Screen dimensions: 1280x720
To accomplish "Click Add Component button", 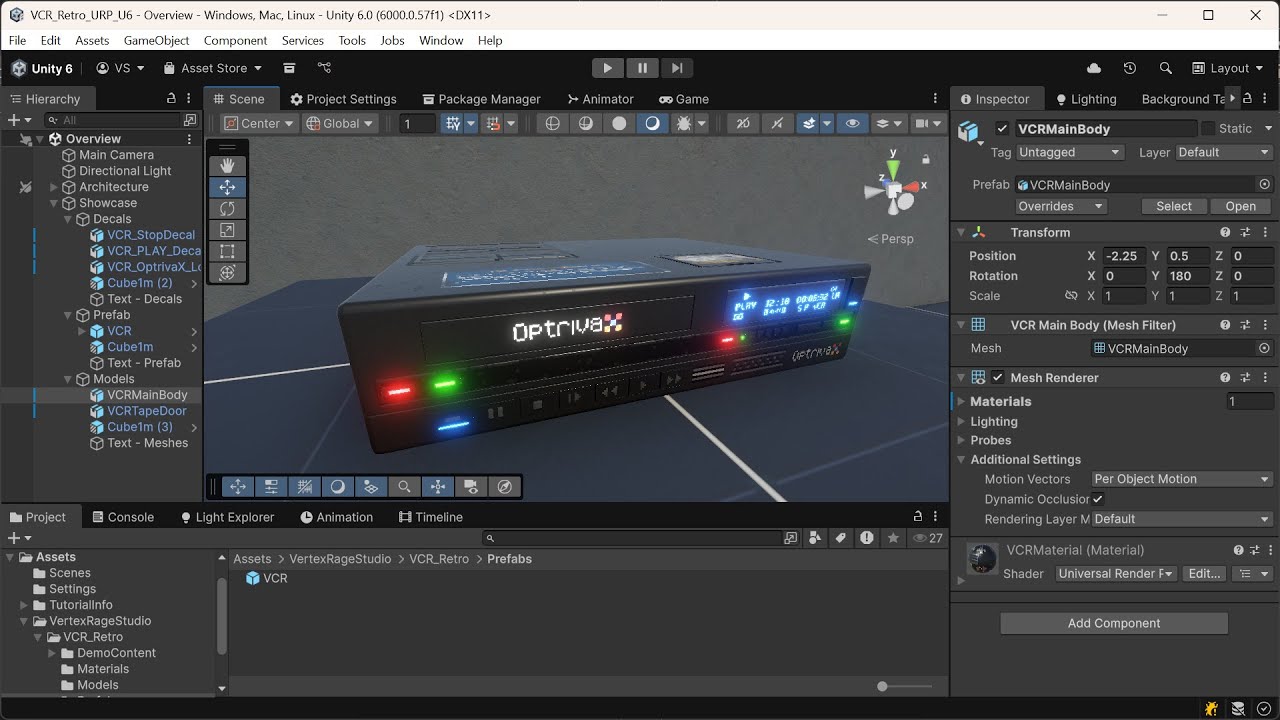I will pos(1114,623).
